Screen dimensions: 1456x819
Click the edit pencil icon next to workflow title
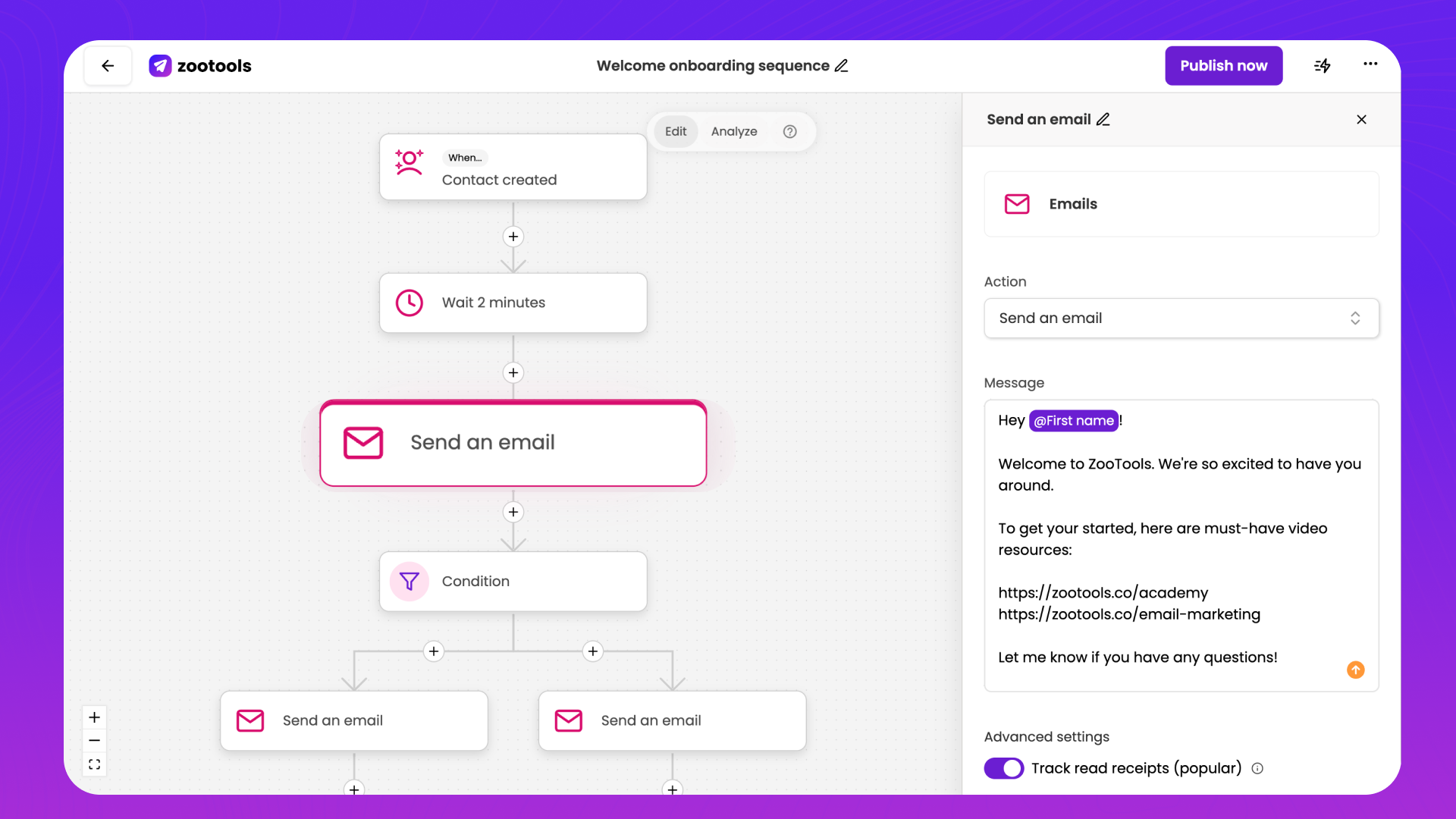click(843, 65)
